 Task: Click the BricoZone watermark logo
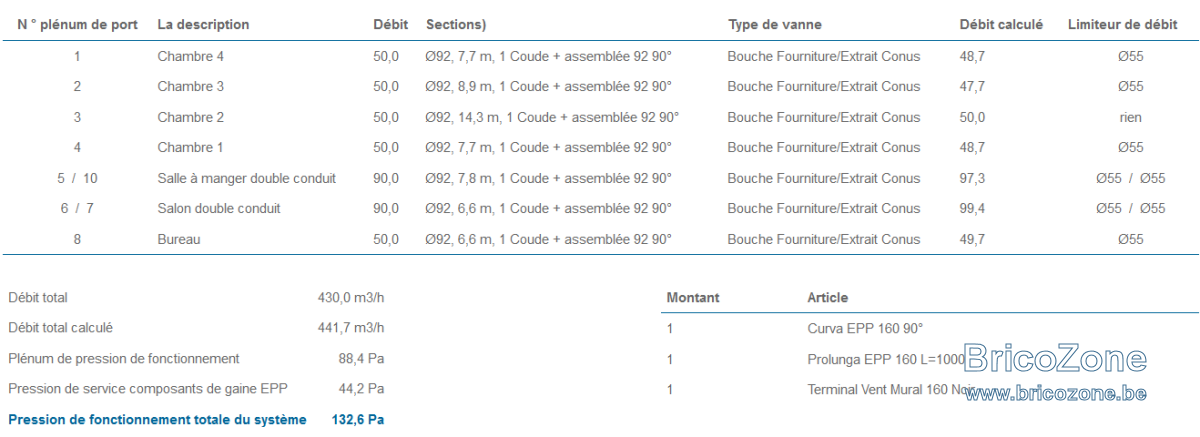[x=1055, y=359]
